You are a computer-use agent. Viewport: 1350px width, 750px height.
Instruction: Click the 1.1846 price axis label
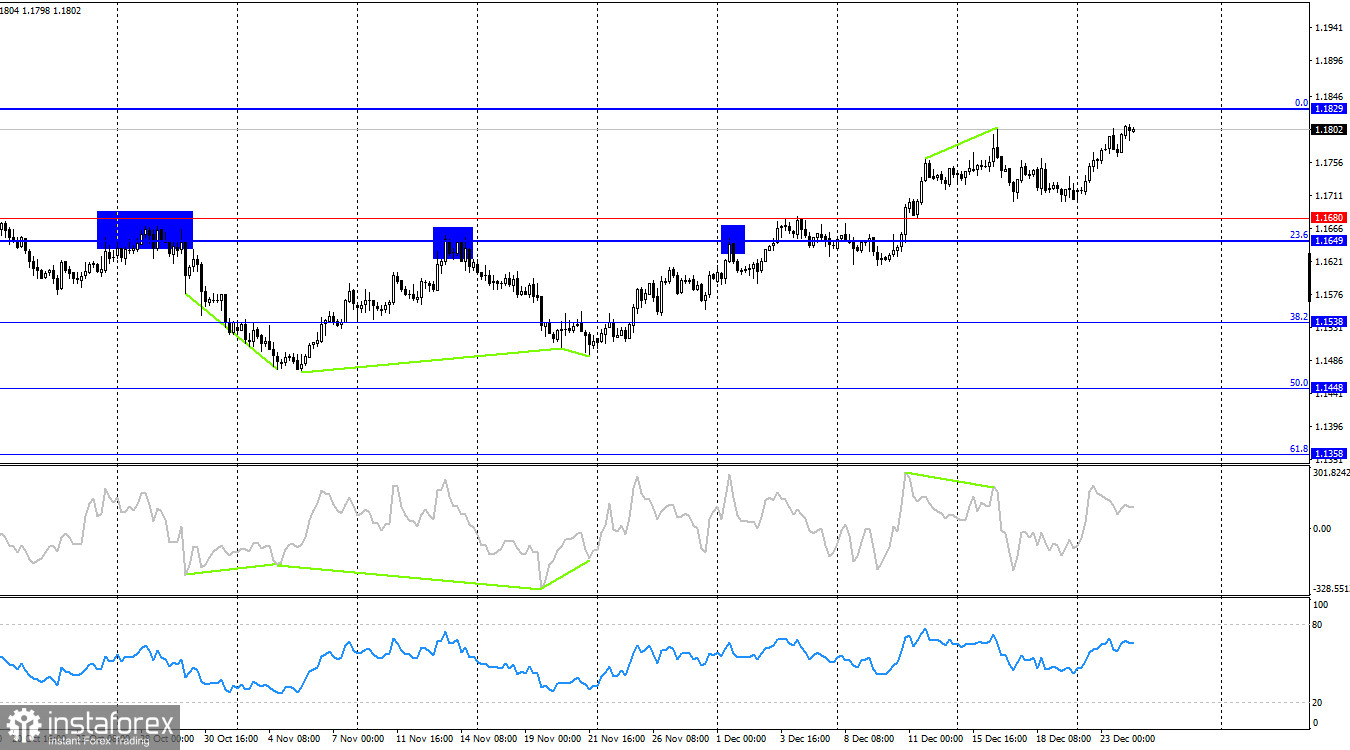click(1328, 95)
